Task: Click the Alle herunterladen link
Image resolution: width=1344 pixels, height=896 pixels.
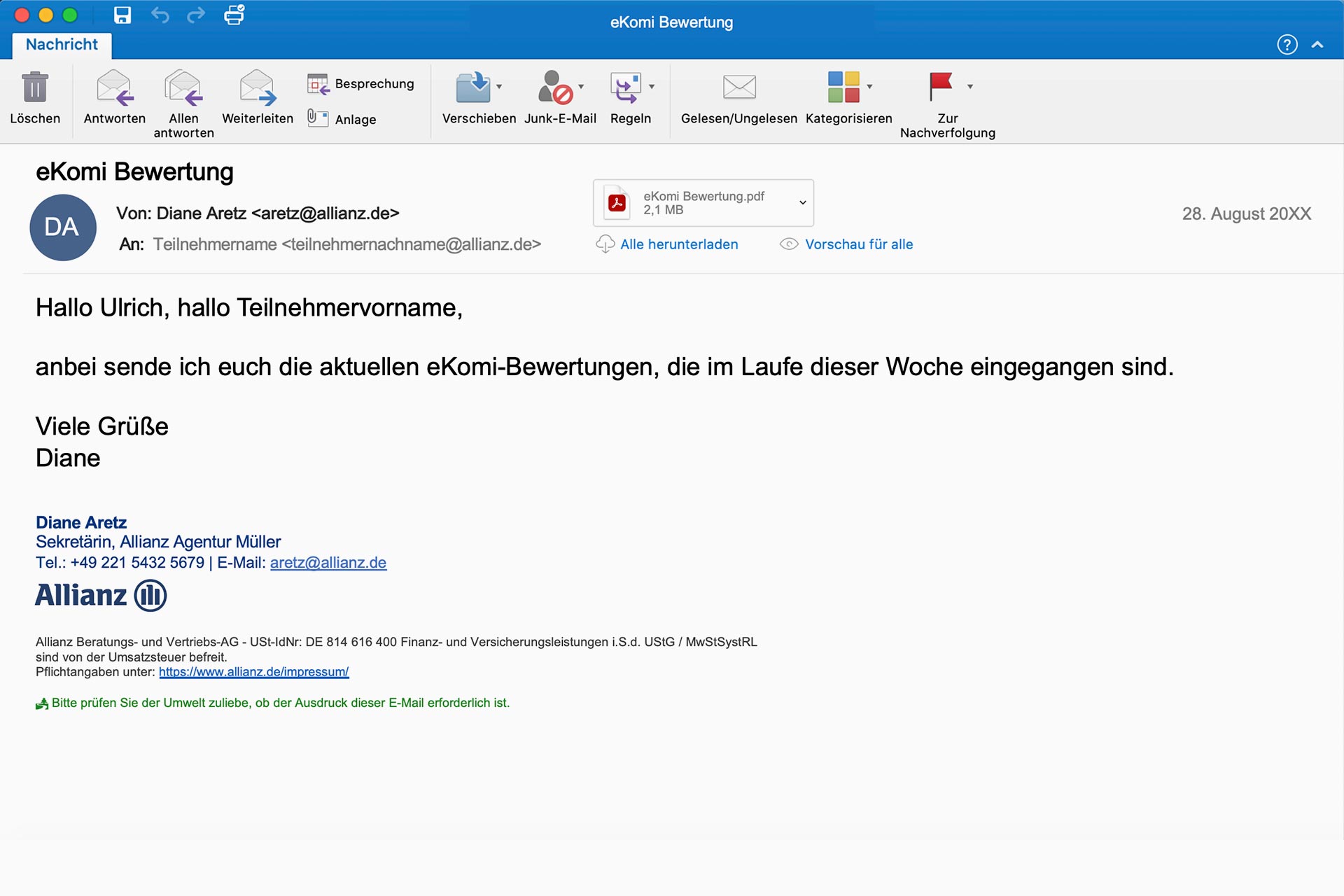Action: click(678, 244)
